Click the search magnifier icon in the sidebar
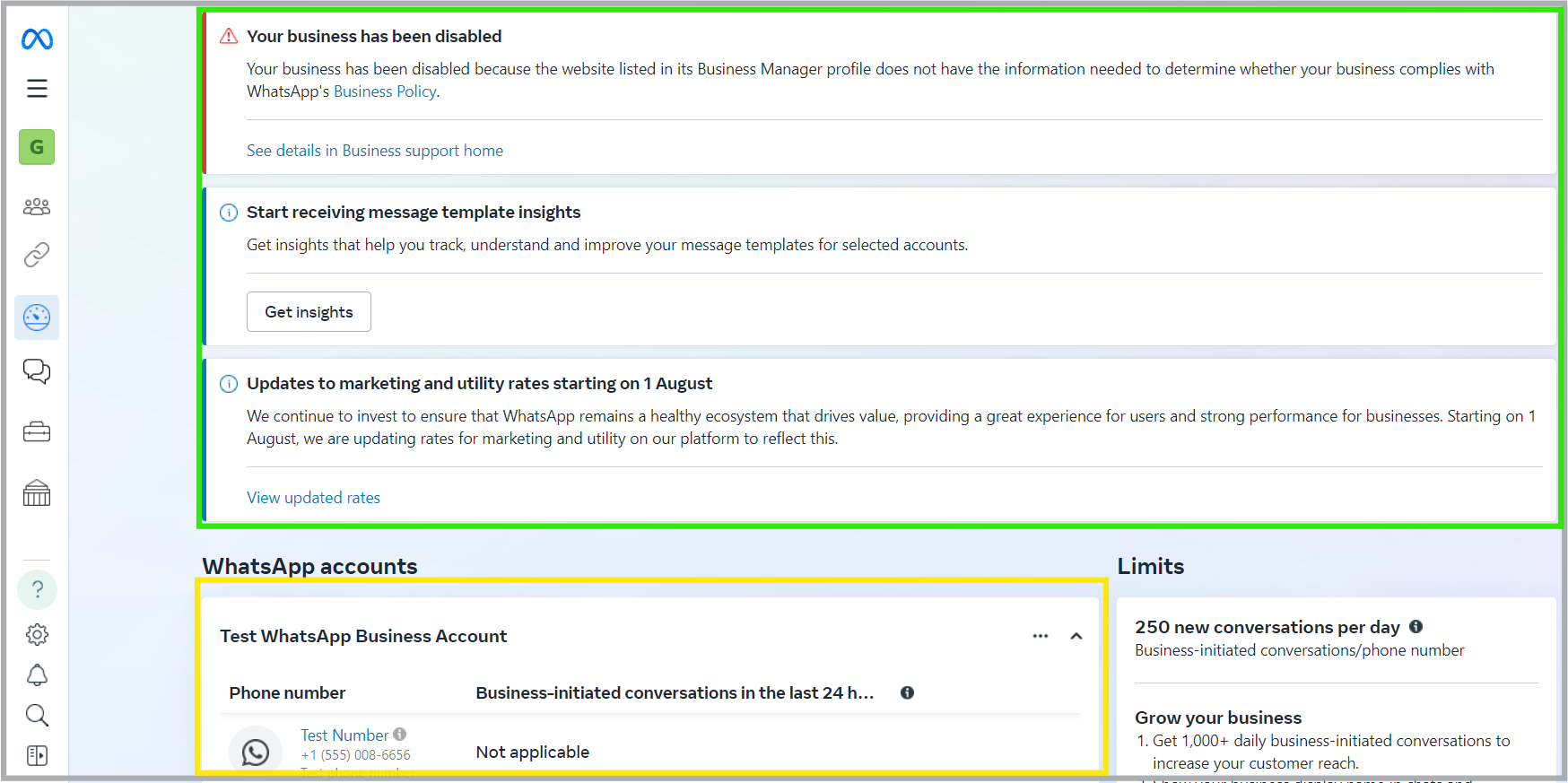This screenshot has height=783, width=1568. tap(37, 716)
